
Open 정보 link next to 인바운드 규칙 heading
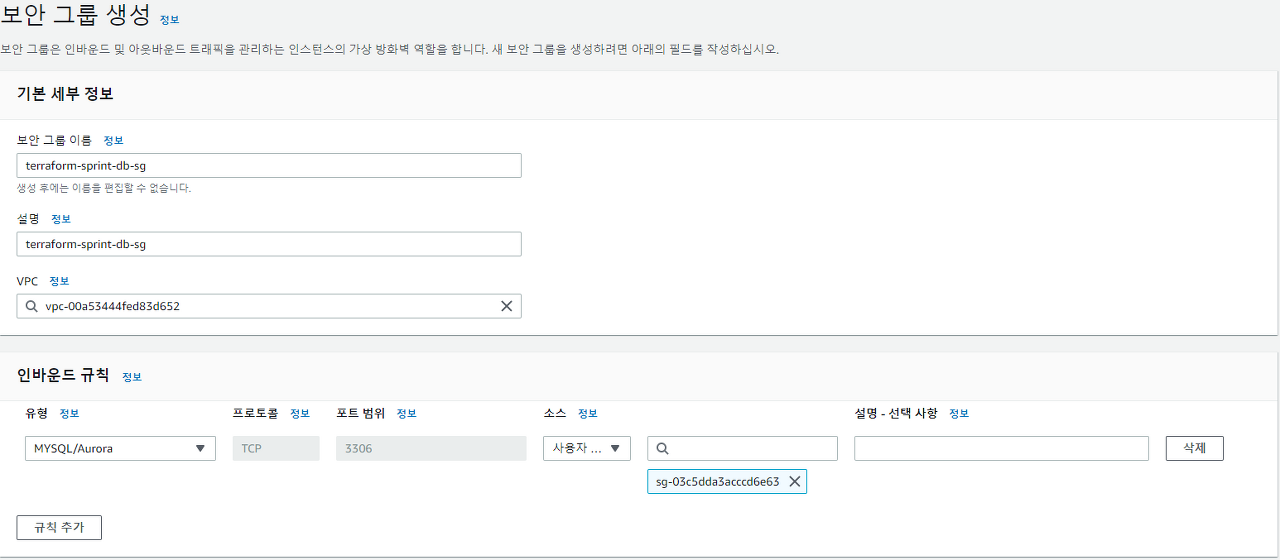click(132, 377)
